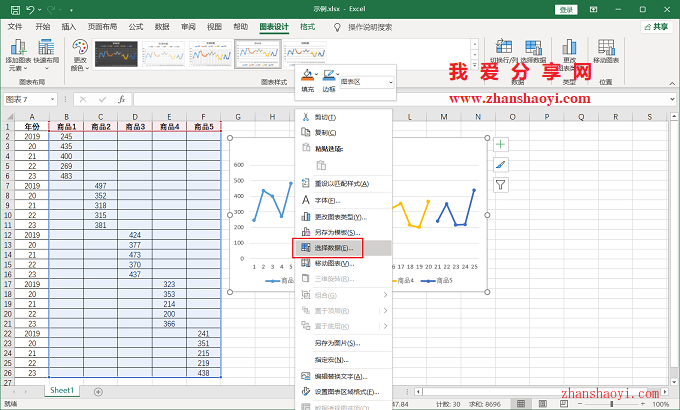Open the chart element 图表区 combo box
The width and height of the screenshot is (680, 410).
coord(367,82)
